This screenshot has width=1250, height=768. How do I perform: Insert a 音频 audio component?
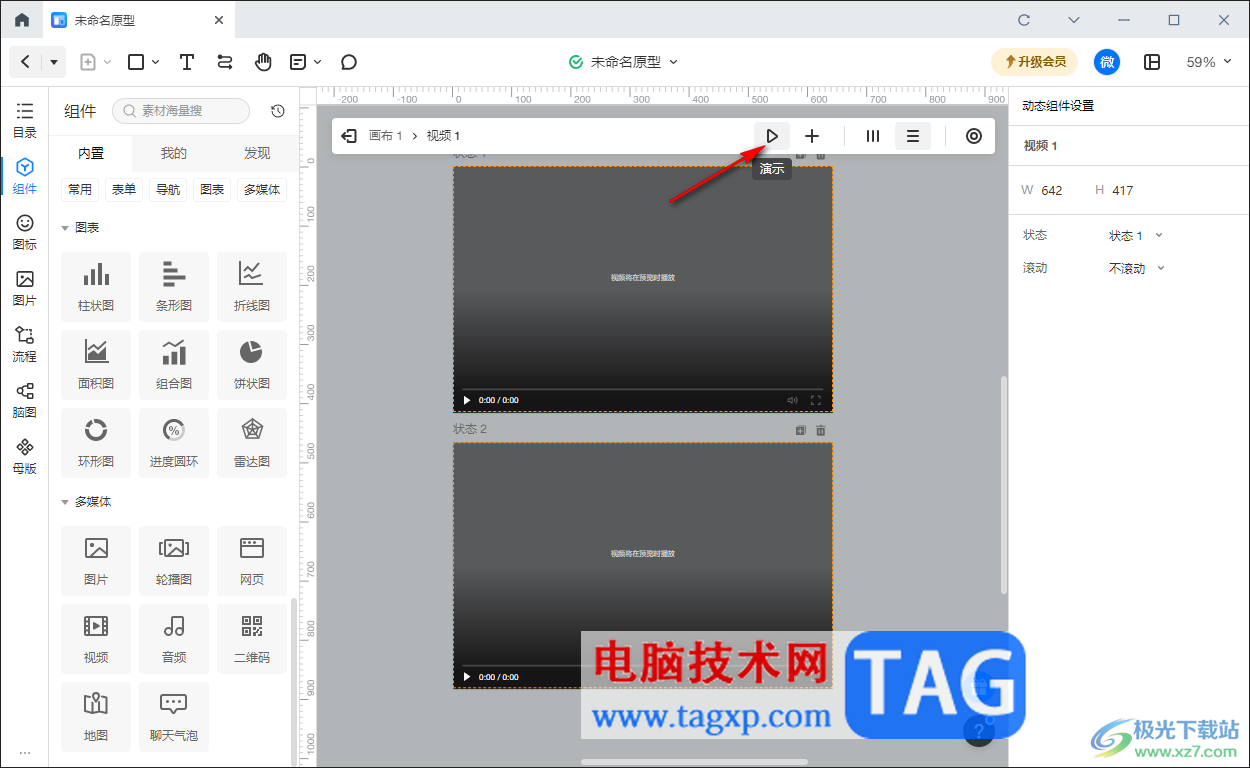174,639
